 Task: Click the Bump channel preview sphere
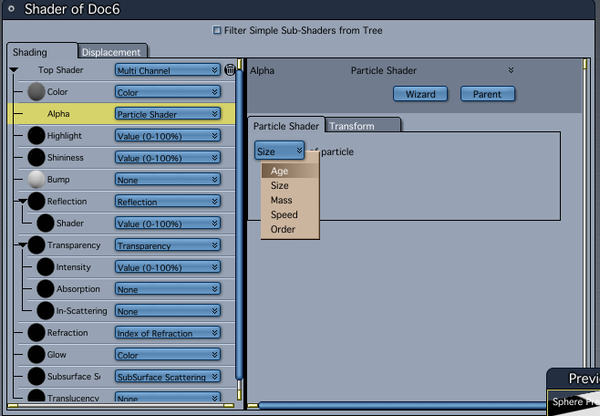(x=36, y=179)
